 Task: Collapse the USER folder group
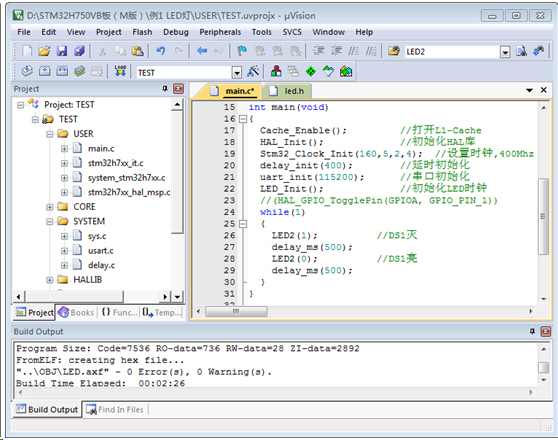tap(50, 134)
